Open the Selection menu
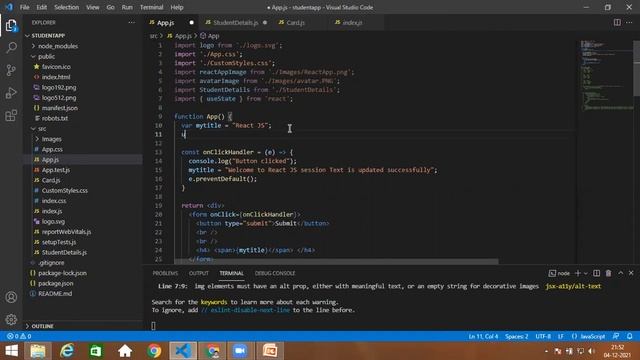This screenshot has height=360, width=640. [67, 7]
